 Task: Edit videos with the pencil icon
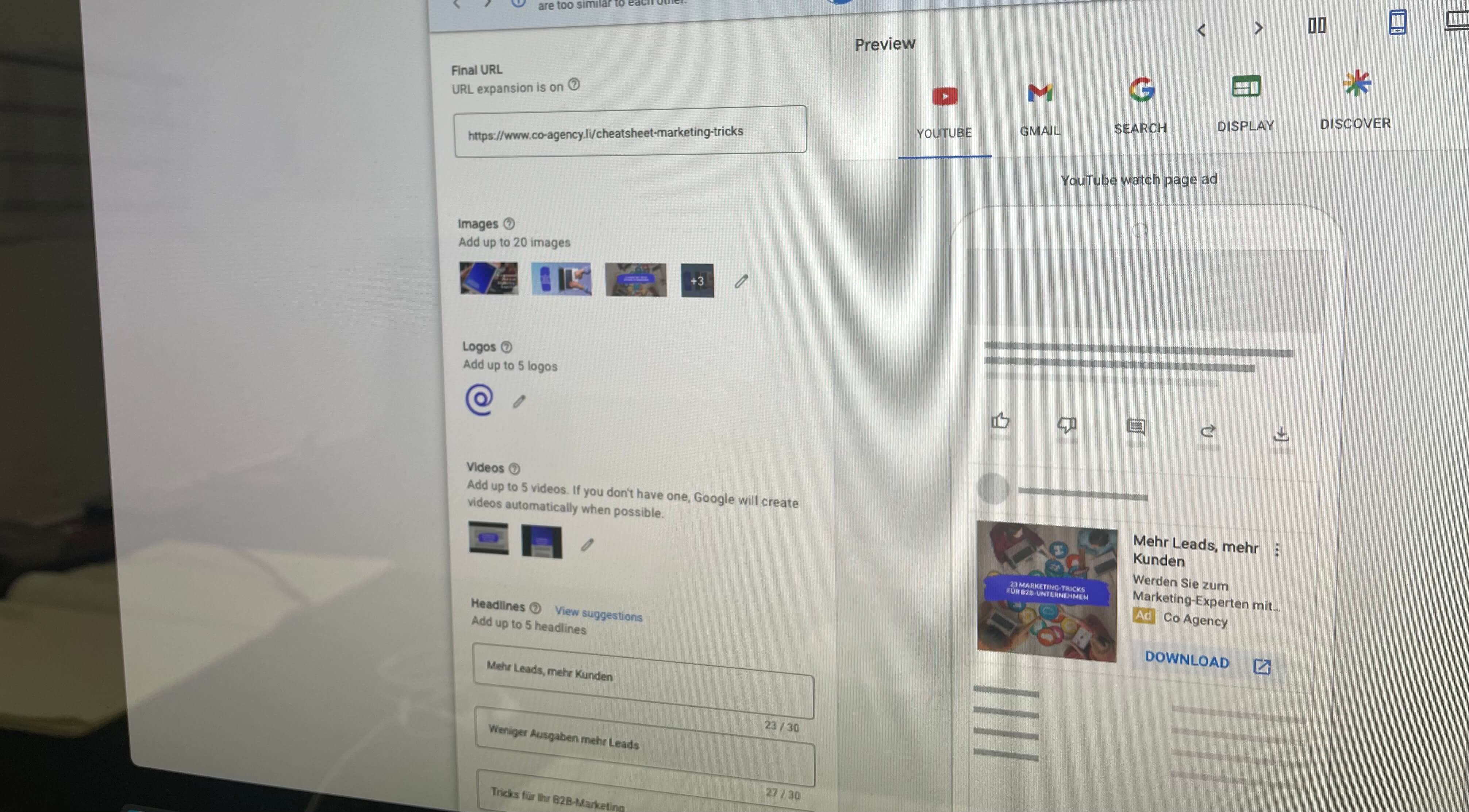pos(587,545)
